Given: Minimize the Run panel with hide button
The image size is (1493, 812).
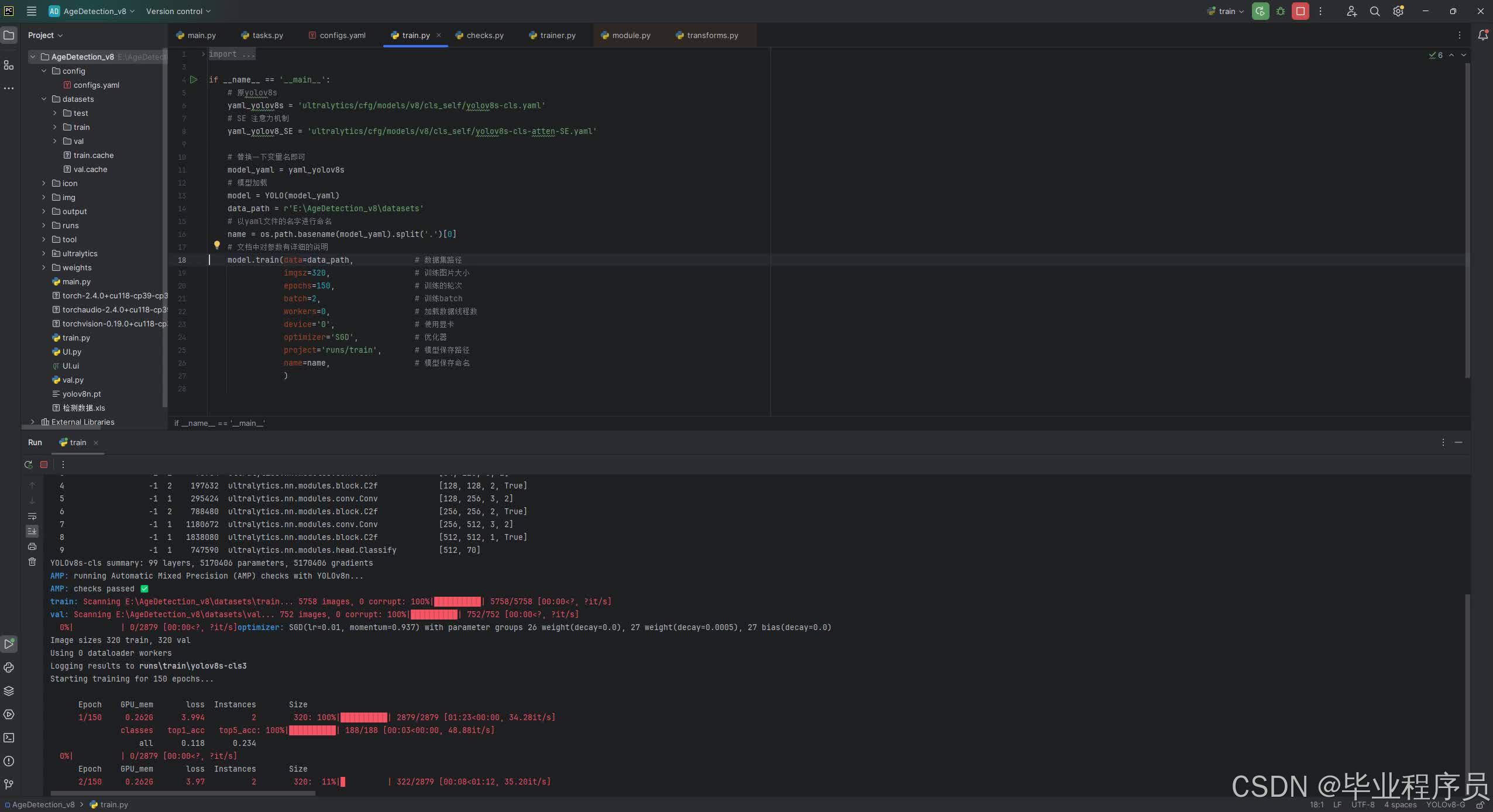Looking at the screenshot, I should tap(1458, 442).
